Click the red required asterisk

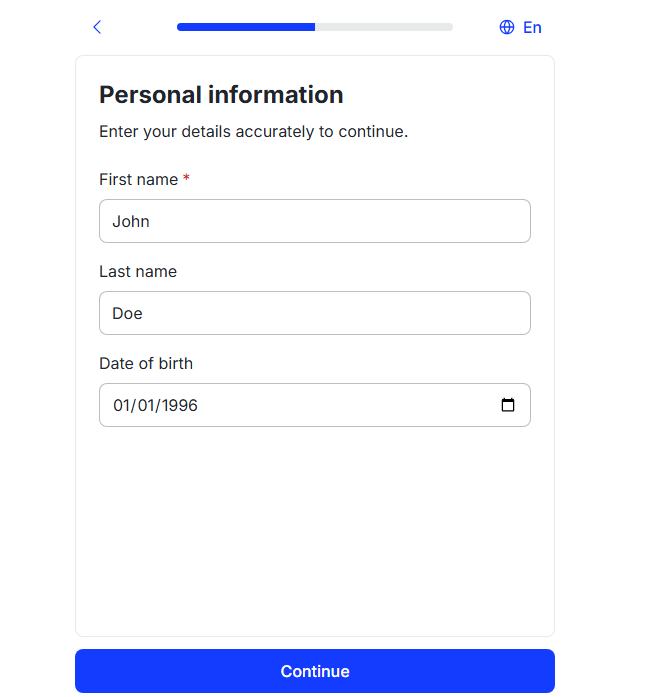186,180
